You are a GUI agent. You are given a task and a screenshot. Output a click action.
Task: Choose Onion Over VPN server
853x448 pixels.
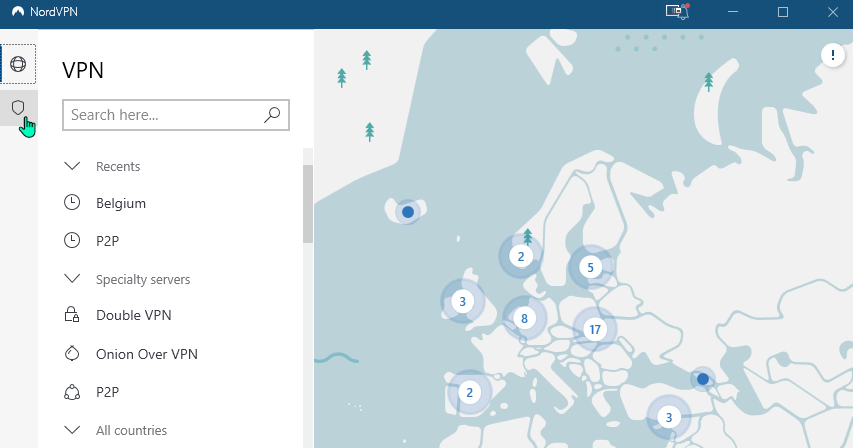(x=146, y=354)
